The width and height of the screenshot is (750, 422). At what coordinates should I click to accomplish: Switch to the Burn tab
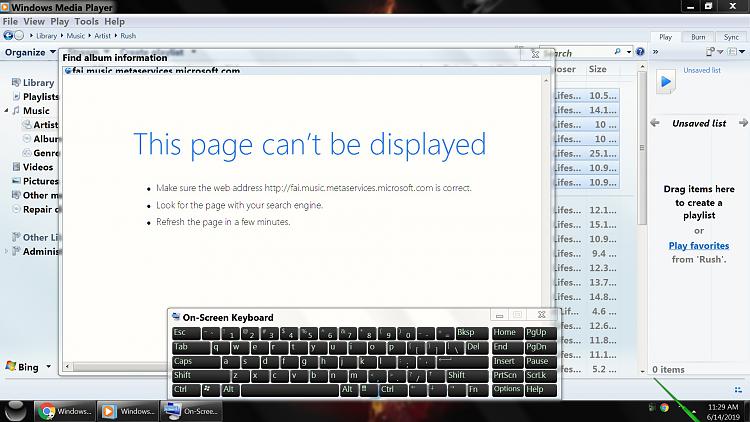698,37
